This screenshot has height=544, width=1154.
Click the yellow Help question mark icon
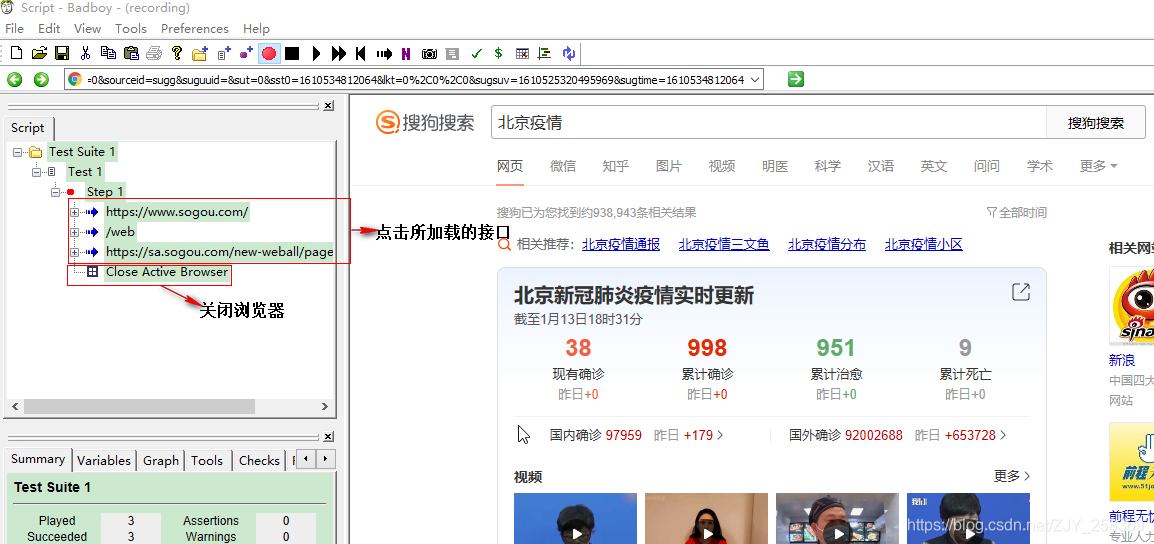pyautogui.click(x=177, y=53)
